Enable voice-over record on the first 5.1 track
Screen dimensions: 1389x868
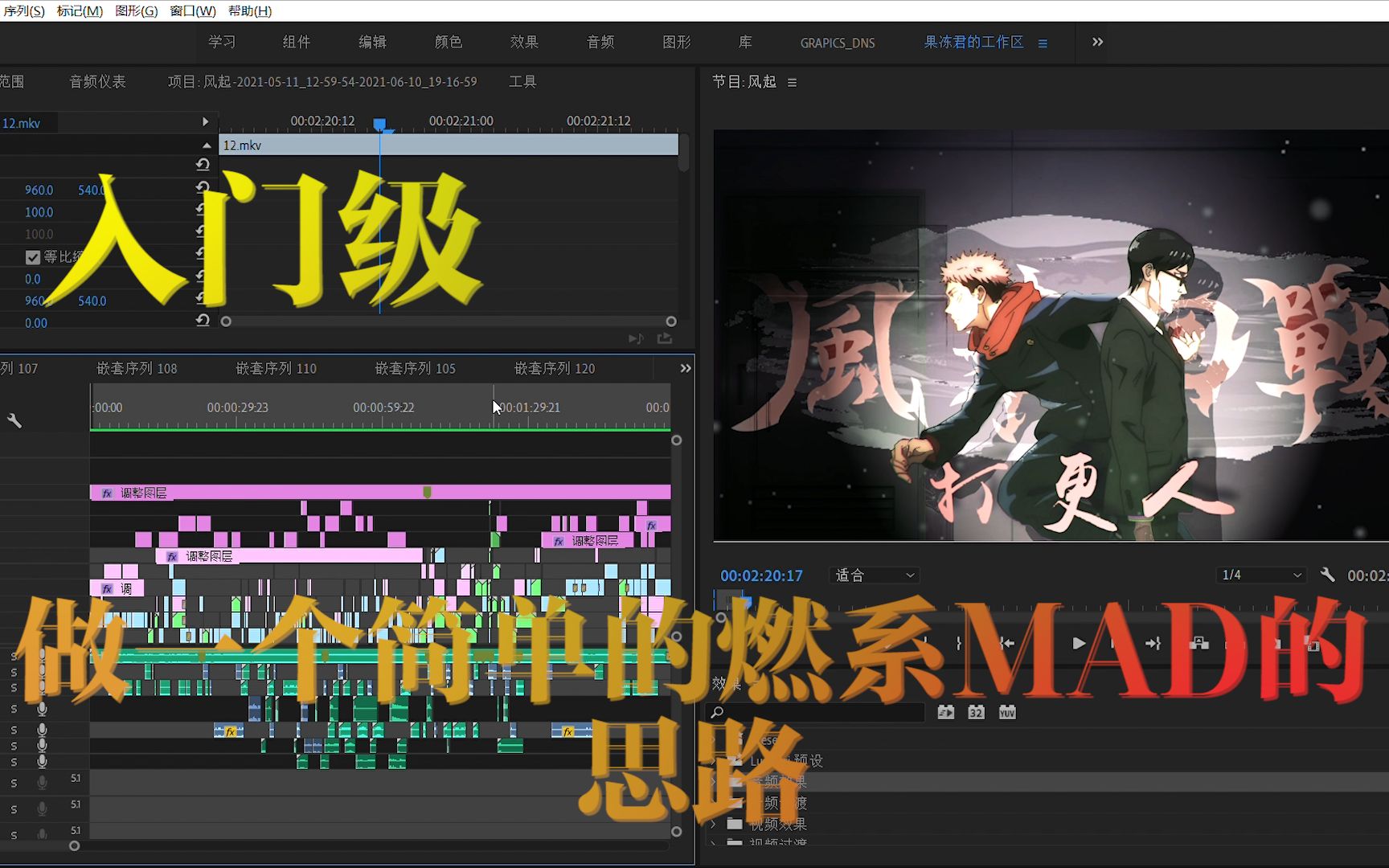pos(42,783)
